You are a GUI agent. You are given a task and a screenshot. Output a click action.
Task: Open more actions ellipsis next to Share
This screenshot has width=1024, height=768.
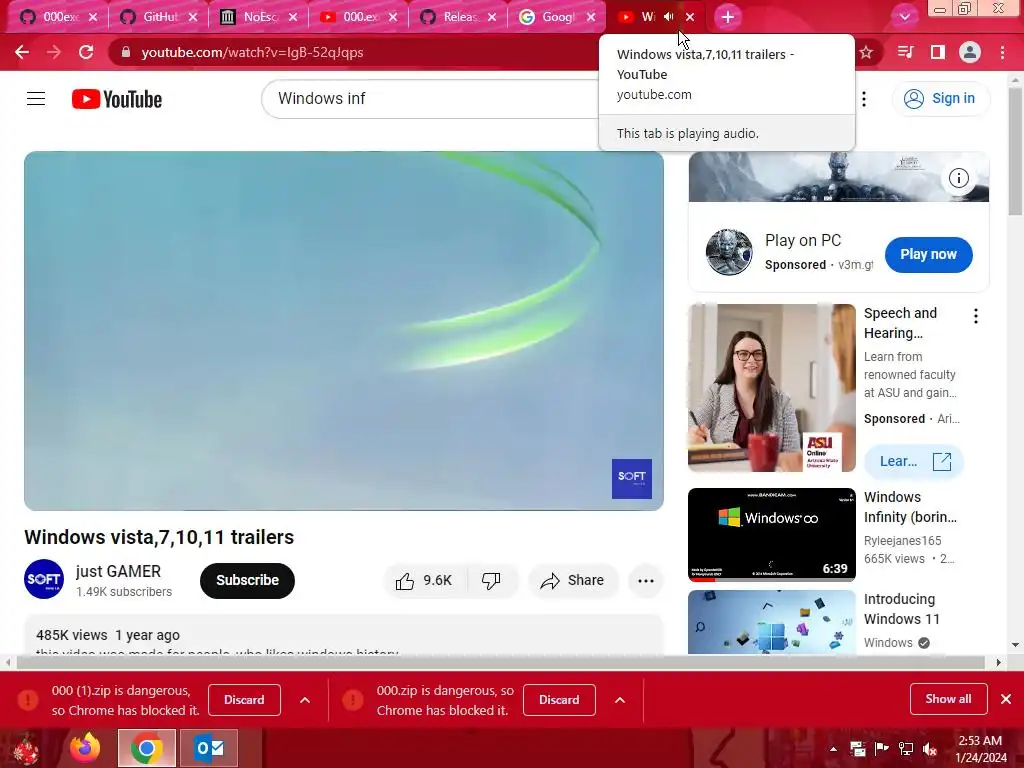tap(646, 581)
